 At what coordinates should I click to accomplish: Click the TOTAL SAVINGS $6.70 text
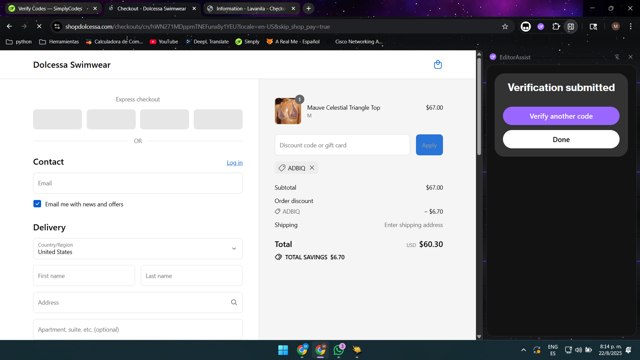pyautogui.click(x=315, y=257)
